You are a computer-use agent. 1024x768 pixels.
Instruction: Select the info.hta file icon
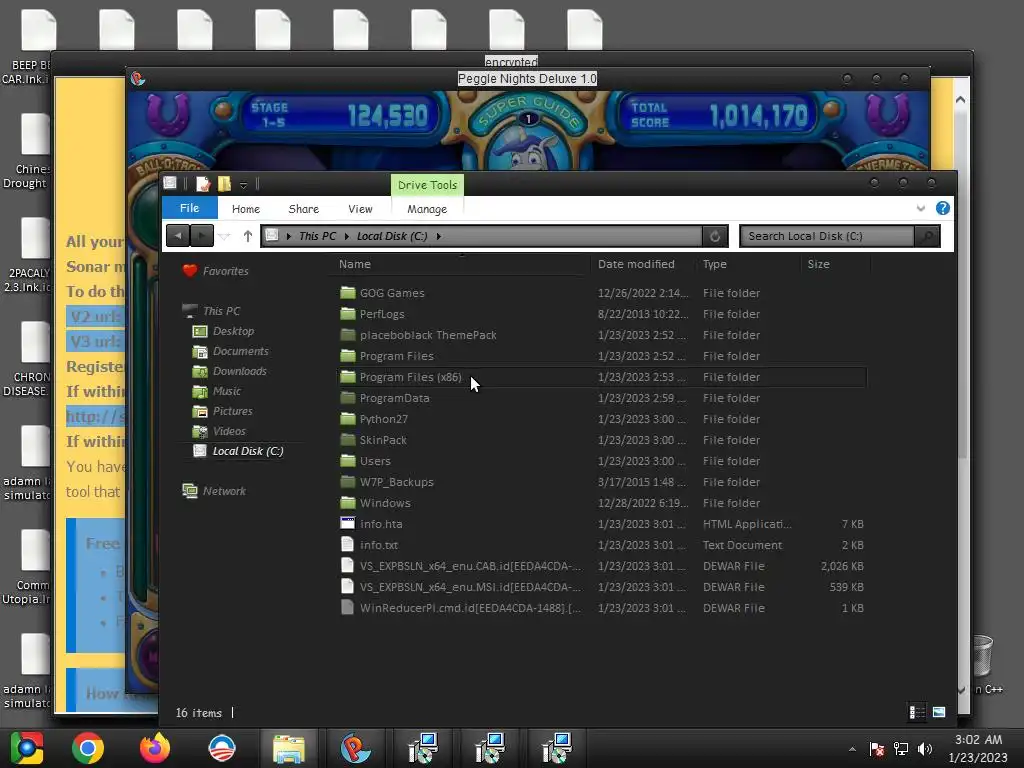click(347, 524)
